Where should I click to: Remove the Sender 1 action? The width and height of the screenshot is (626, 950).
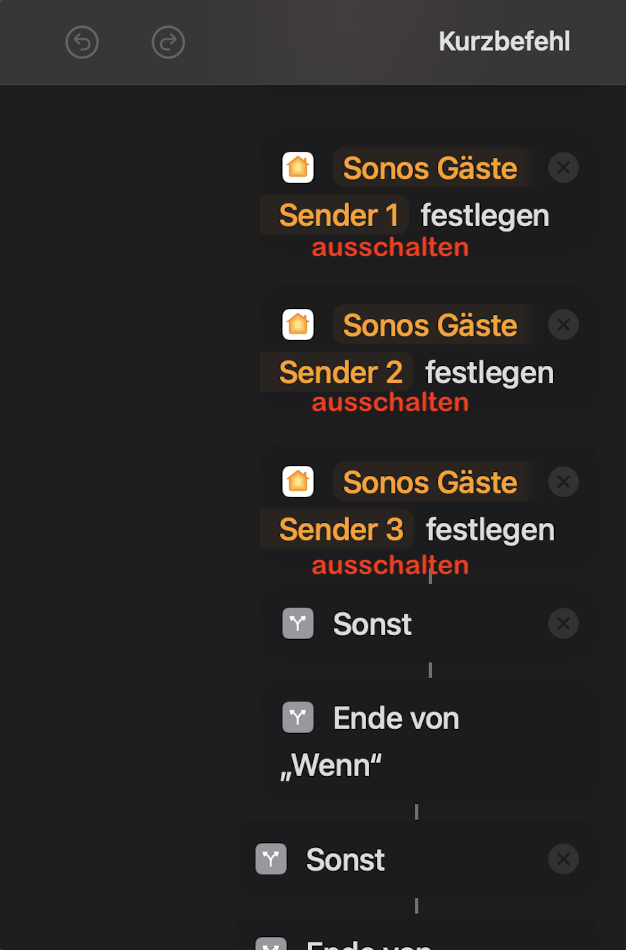(x=564, y=167)
